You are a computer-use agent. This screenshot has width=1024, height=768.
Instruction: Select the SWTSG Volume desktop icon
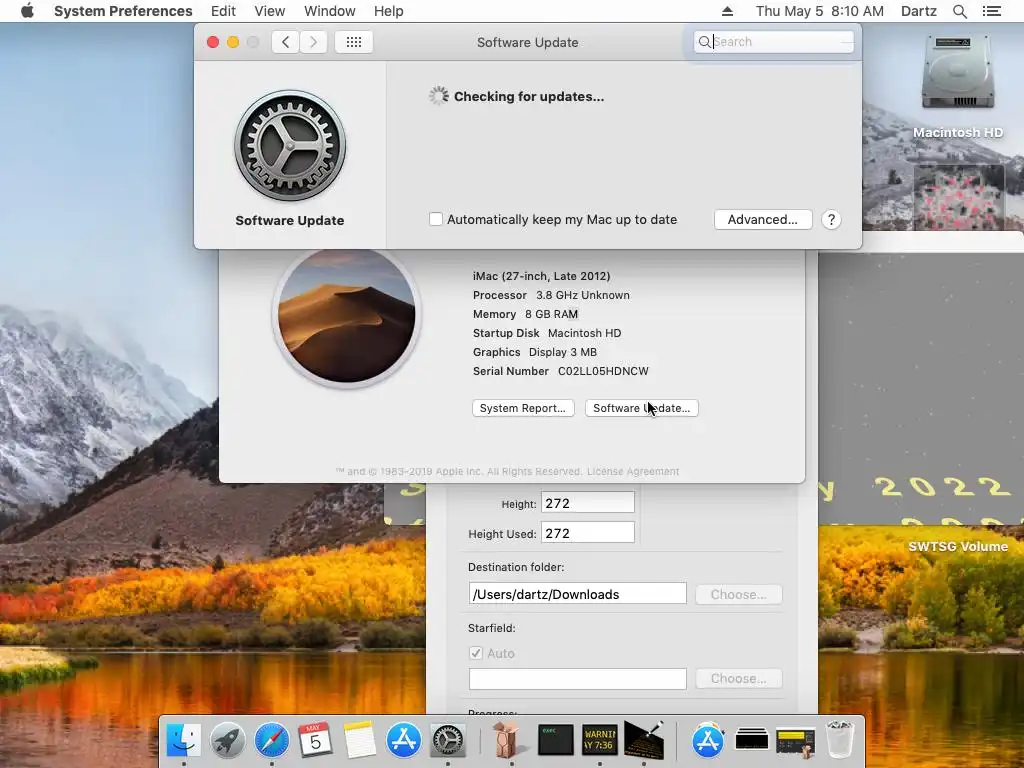pyautogui.click(x=957, y=547)
